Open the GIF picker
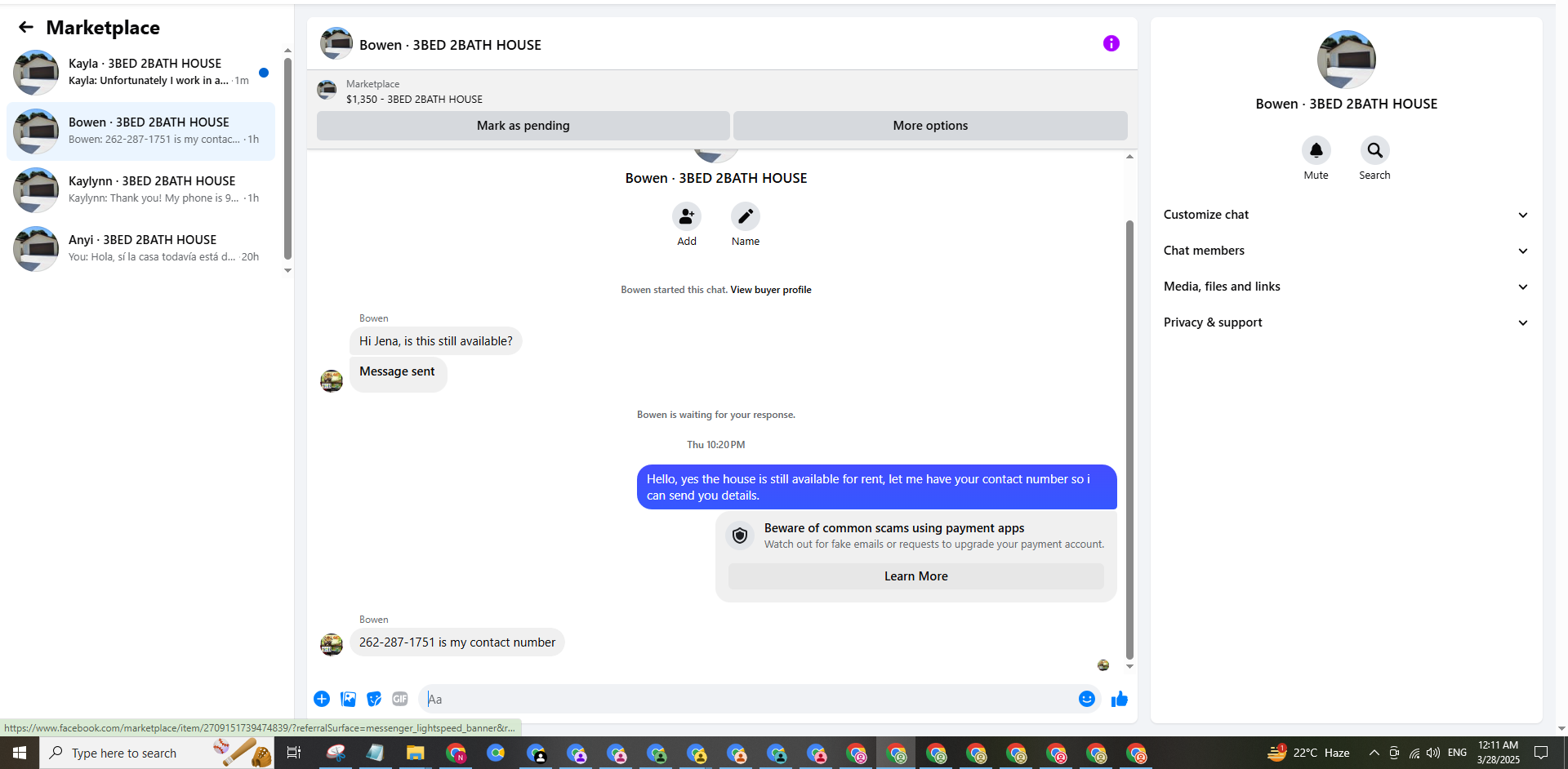 click(x=400, y=699)
